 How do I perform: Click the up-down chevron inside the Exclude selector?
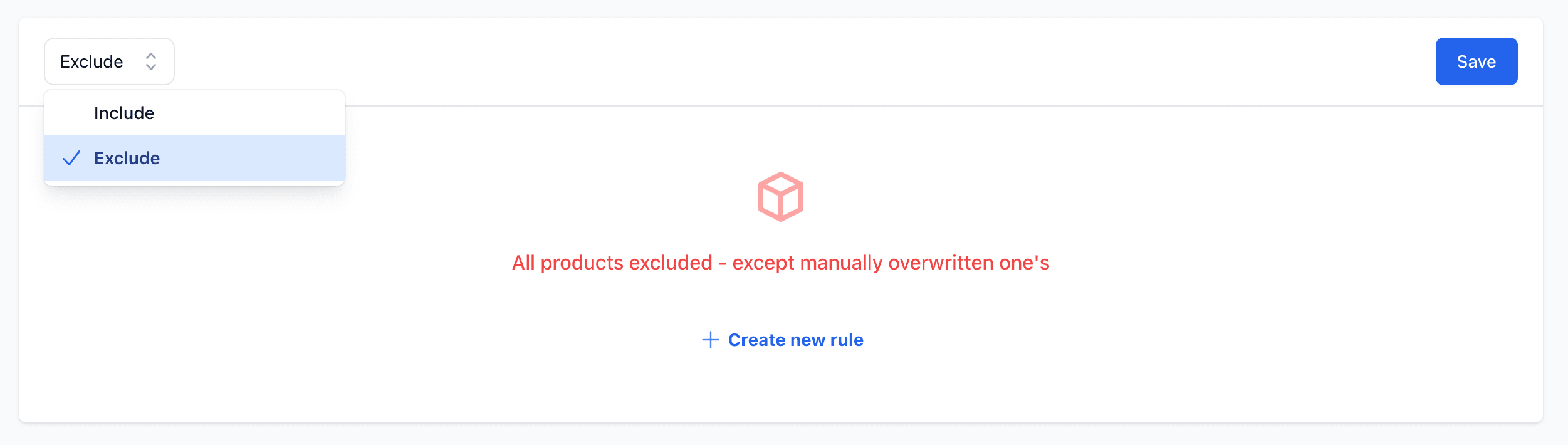(150, 61)
